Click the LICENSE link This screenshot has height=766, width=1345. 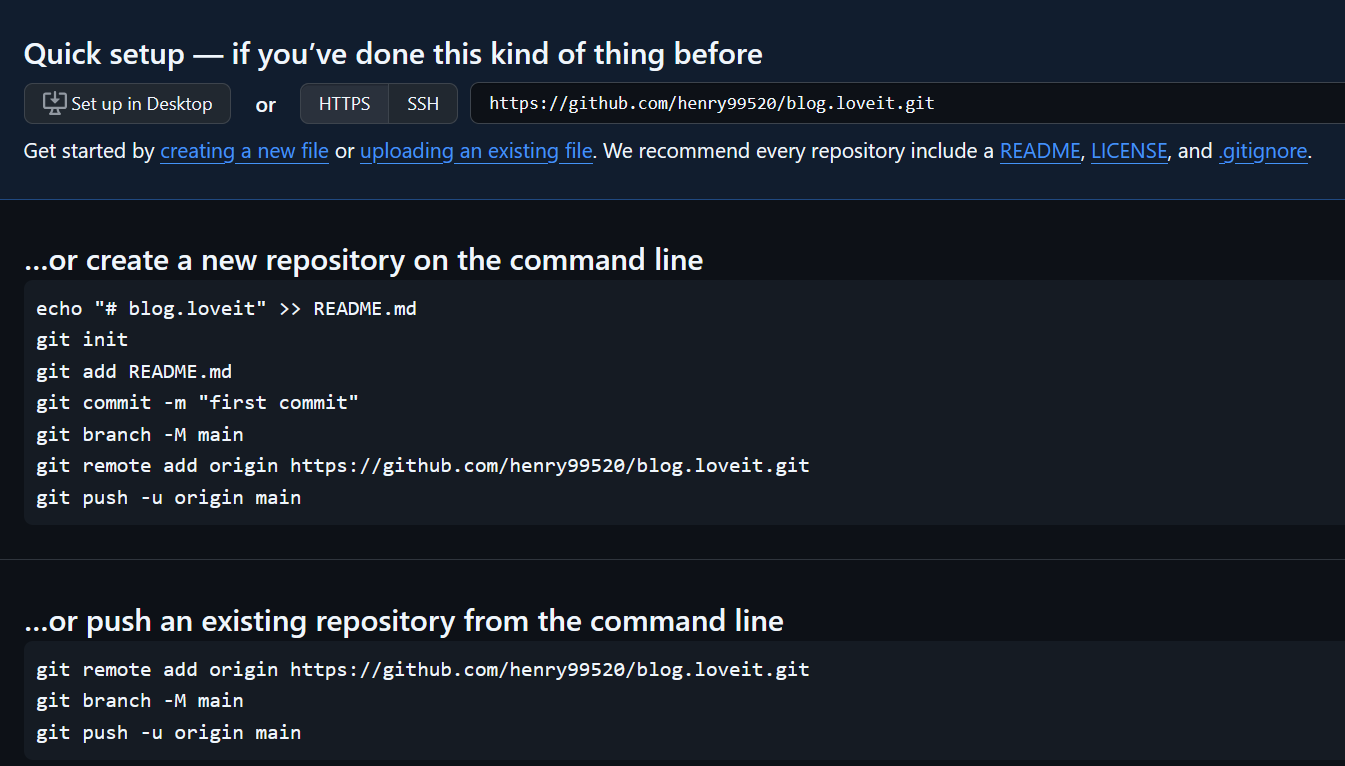[x=1129, y=152]
